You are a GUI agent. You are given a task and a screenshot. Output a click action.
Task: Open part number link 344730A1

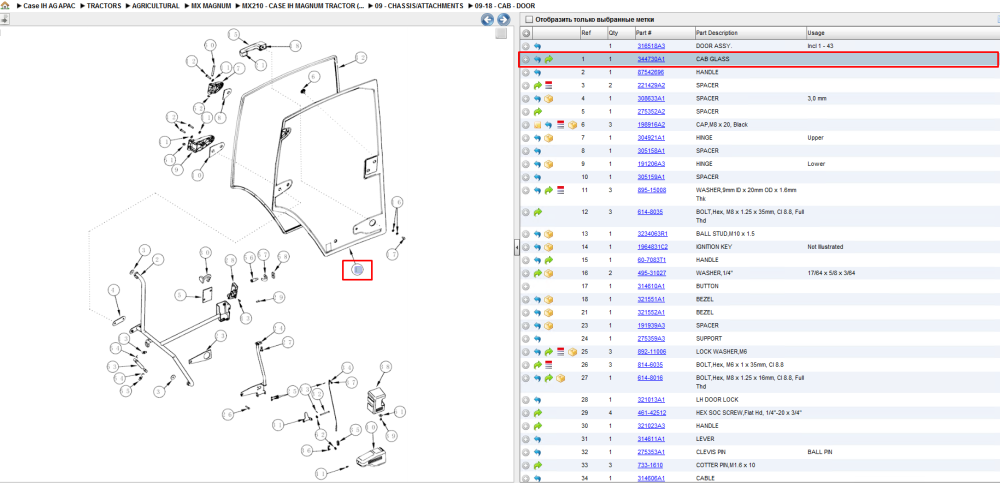651,59
